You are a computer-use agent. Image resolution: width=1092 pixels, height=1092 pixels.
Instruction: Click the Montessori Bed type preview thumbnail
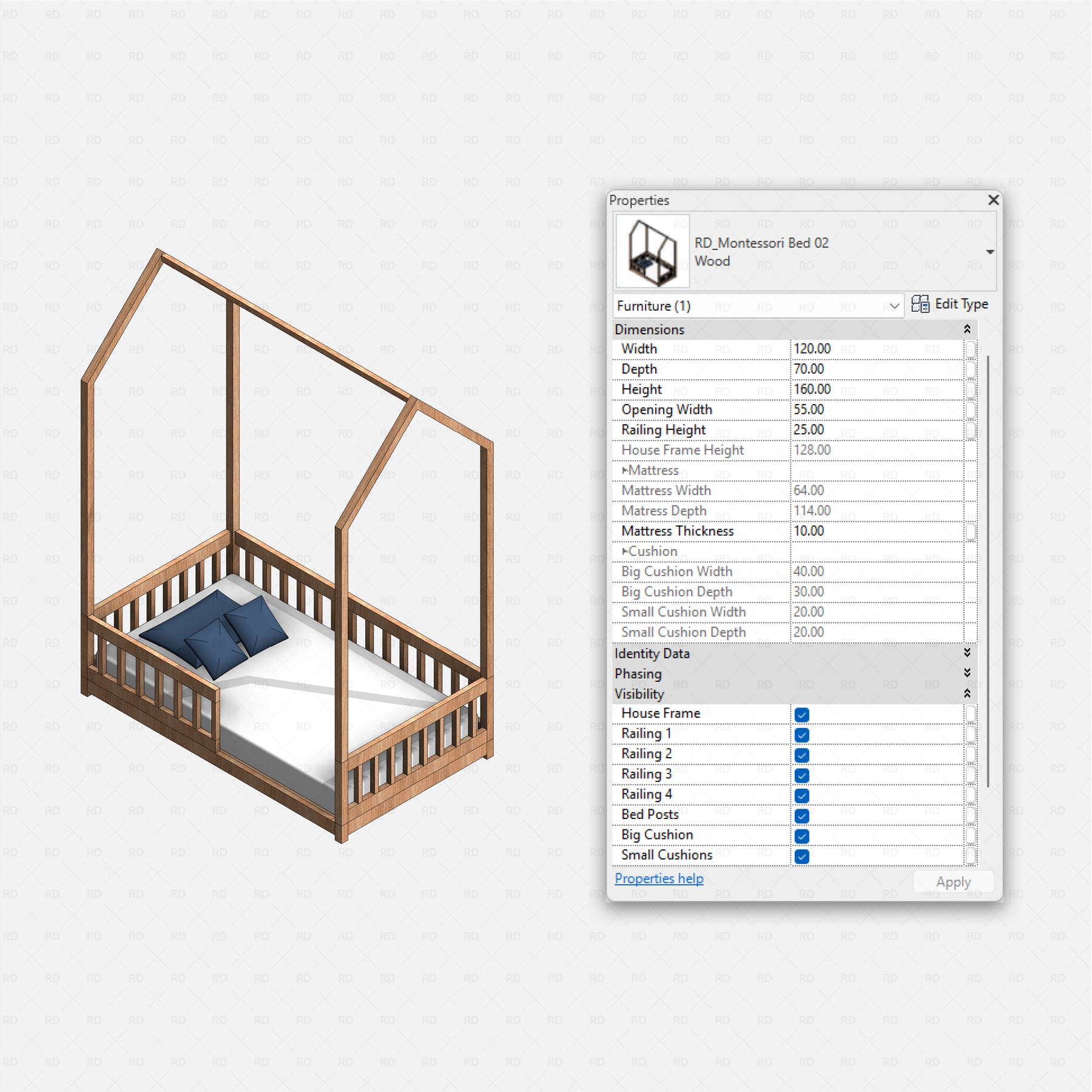[653, 251]
